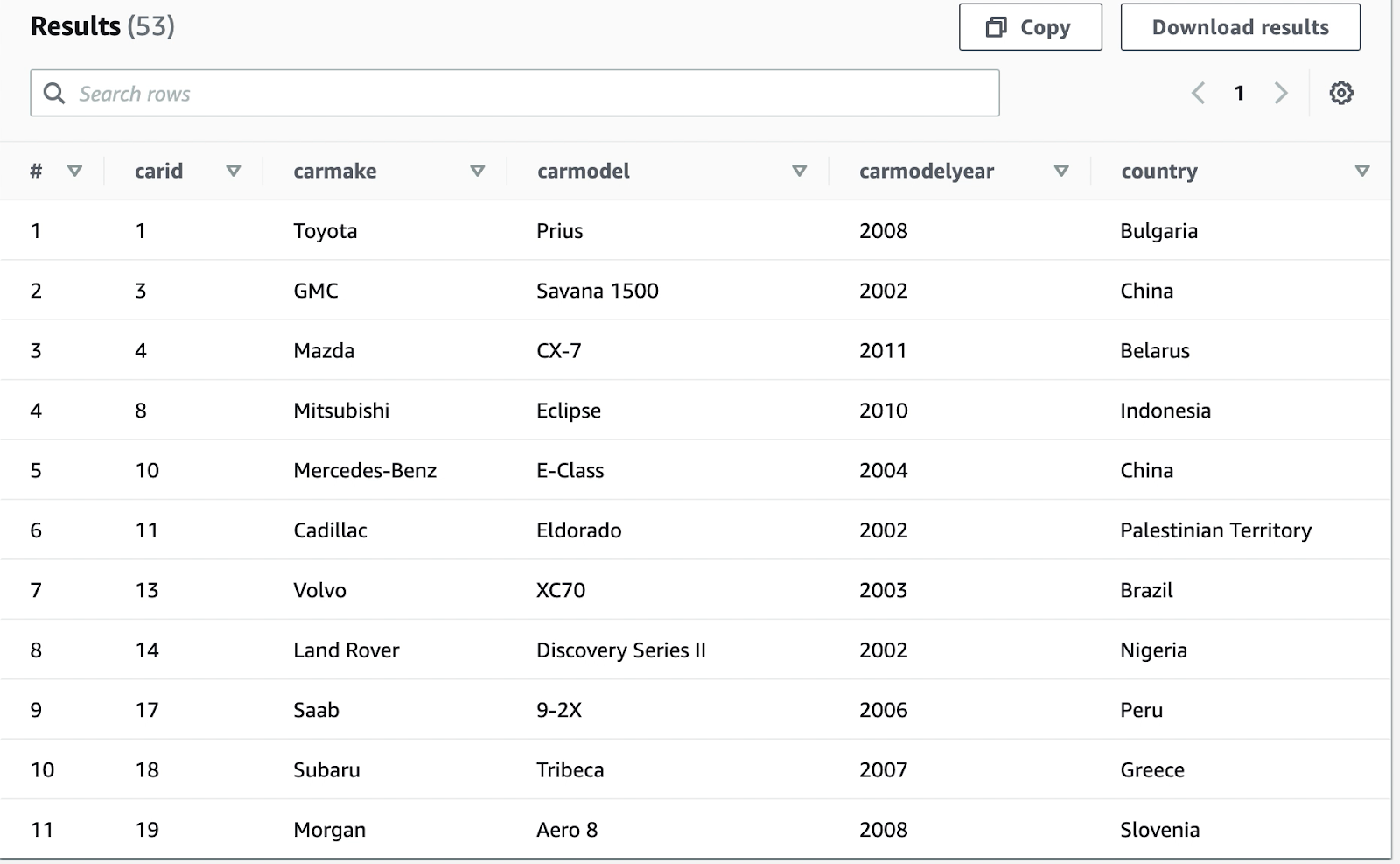This screenshot has height=864, width=1400.
Task: Select the 2010 model year cell
Action: [884, 411]
